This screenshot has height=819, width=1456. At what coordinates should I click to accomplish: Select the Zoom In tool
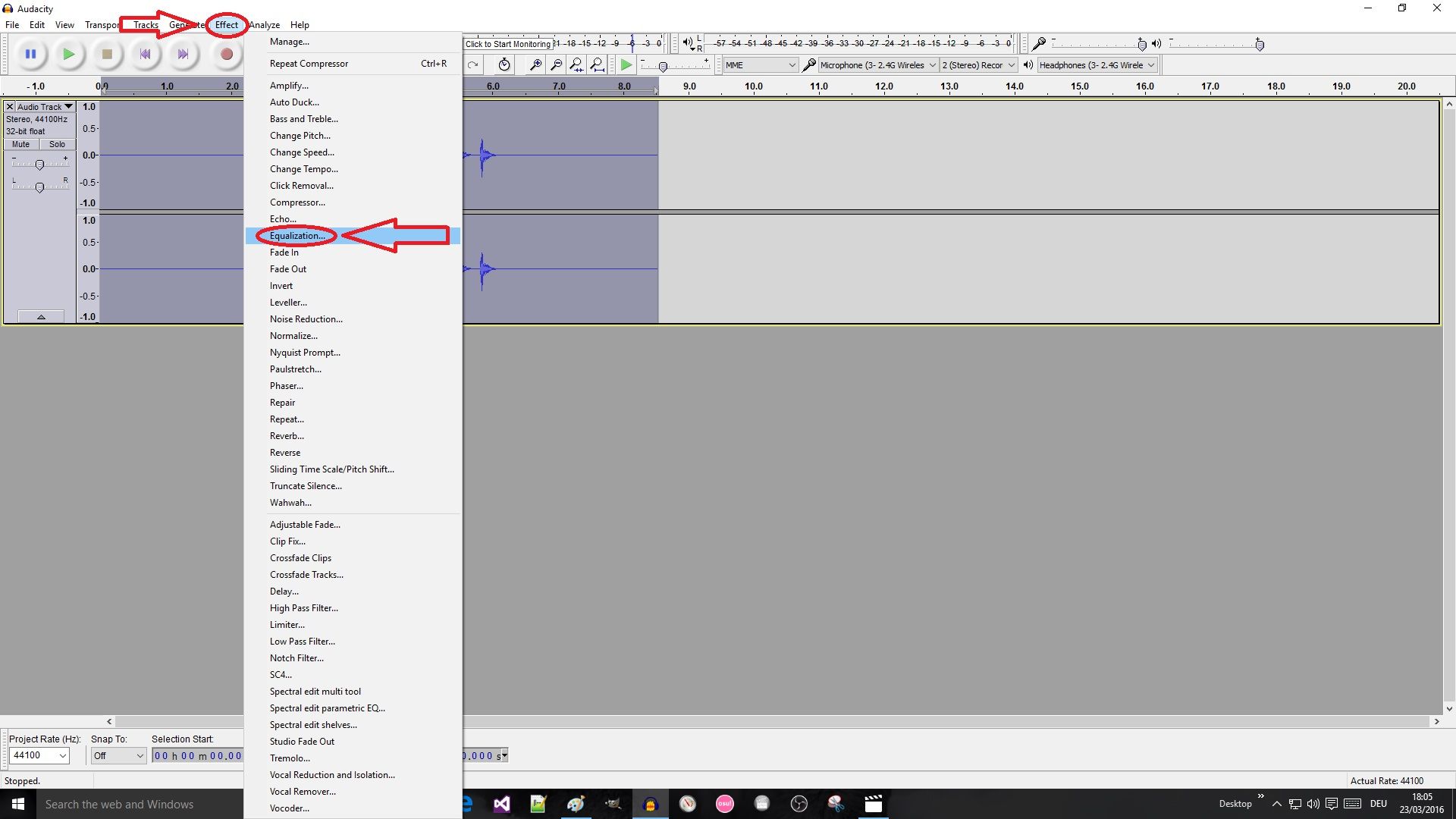[x=535, y=64]
